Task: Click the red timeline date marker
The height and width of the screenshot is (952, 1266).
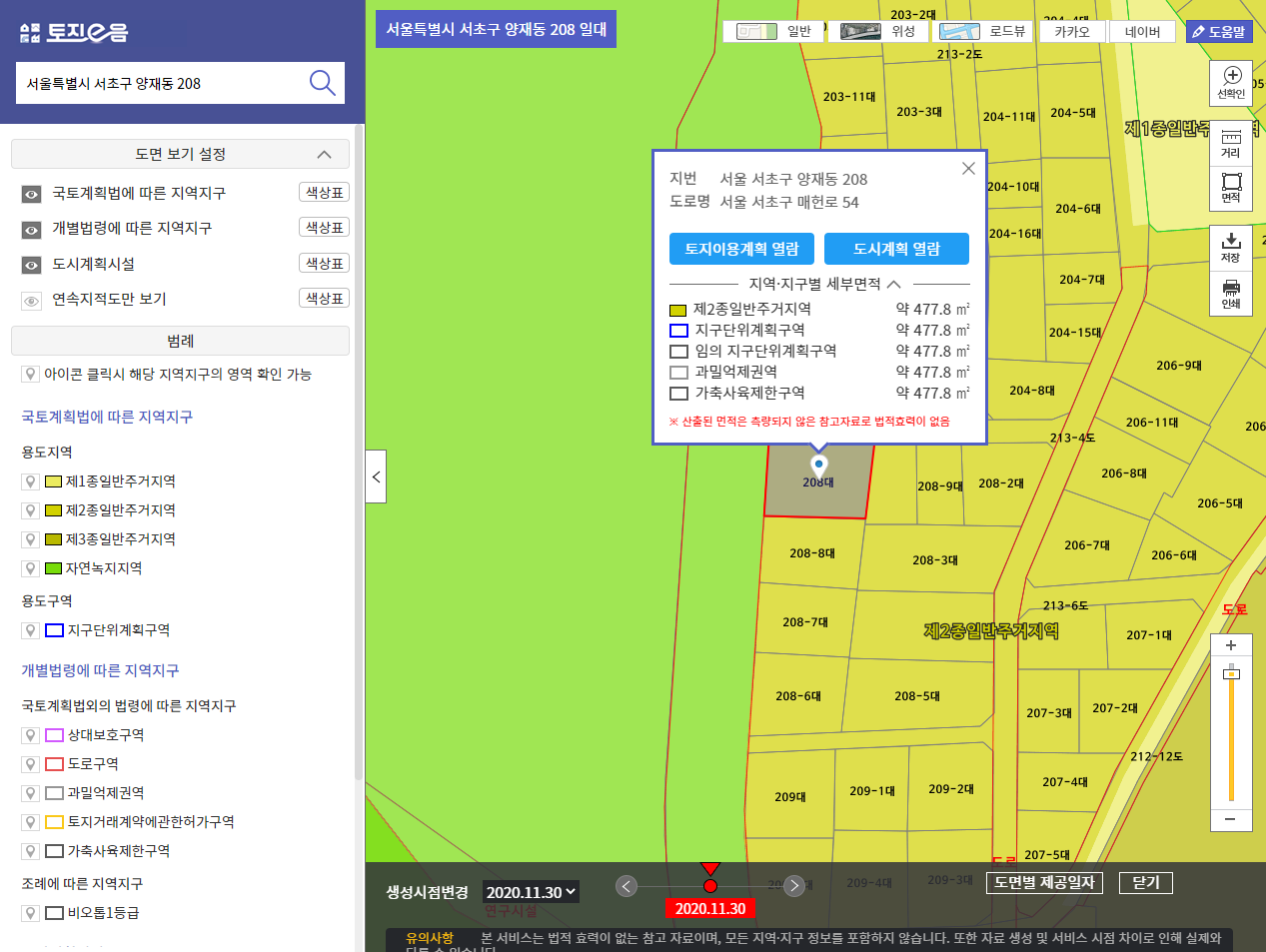Action: [710, 886]
